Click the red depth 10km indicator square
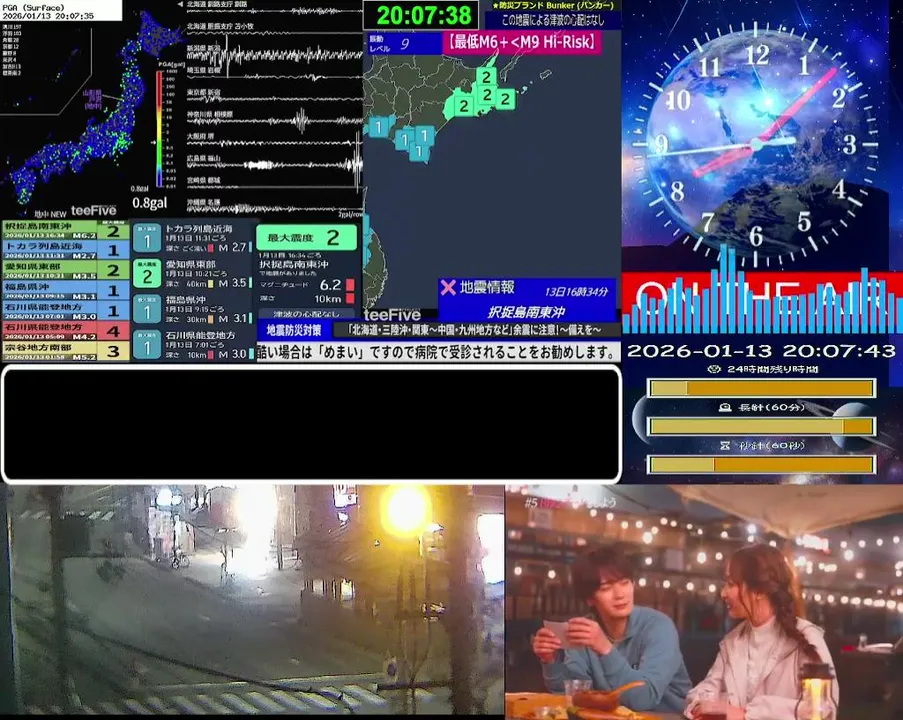Image resolution: width=903 pixels, height=720 pixels. [350, 298]
